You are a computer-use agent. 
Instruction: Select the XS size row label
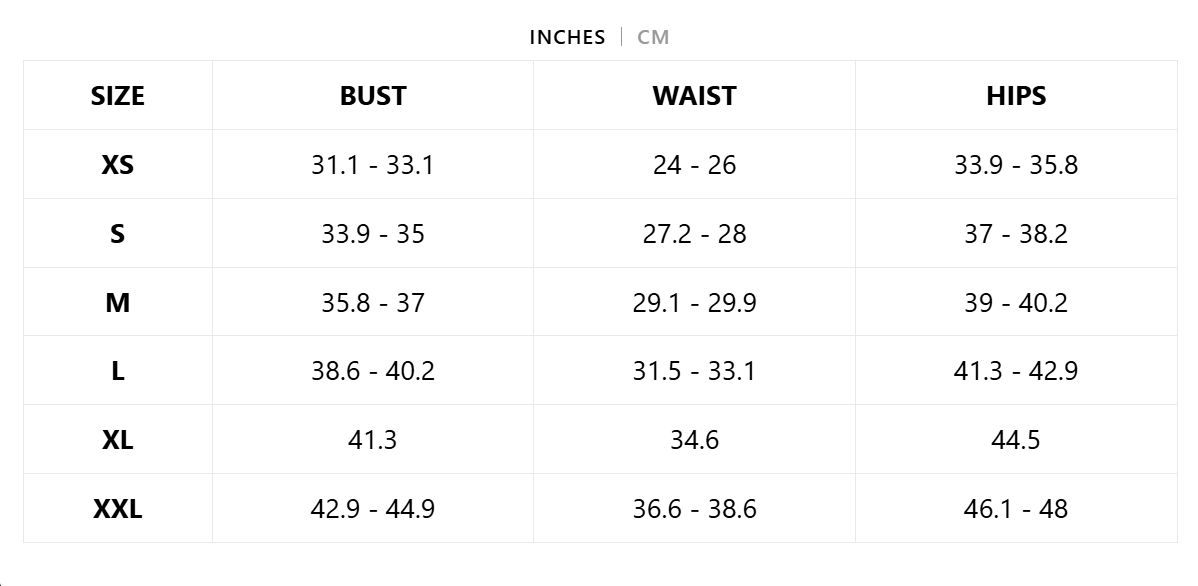[x=118, y=165]
